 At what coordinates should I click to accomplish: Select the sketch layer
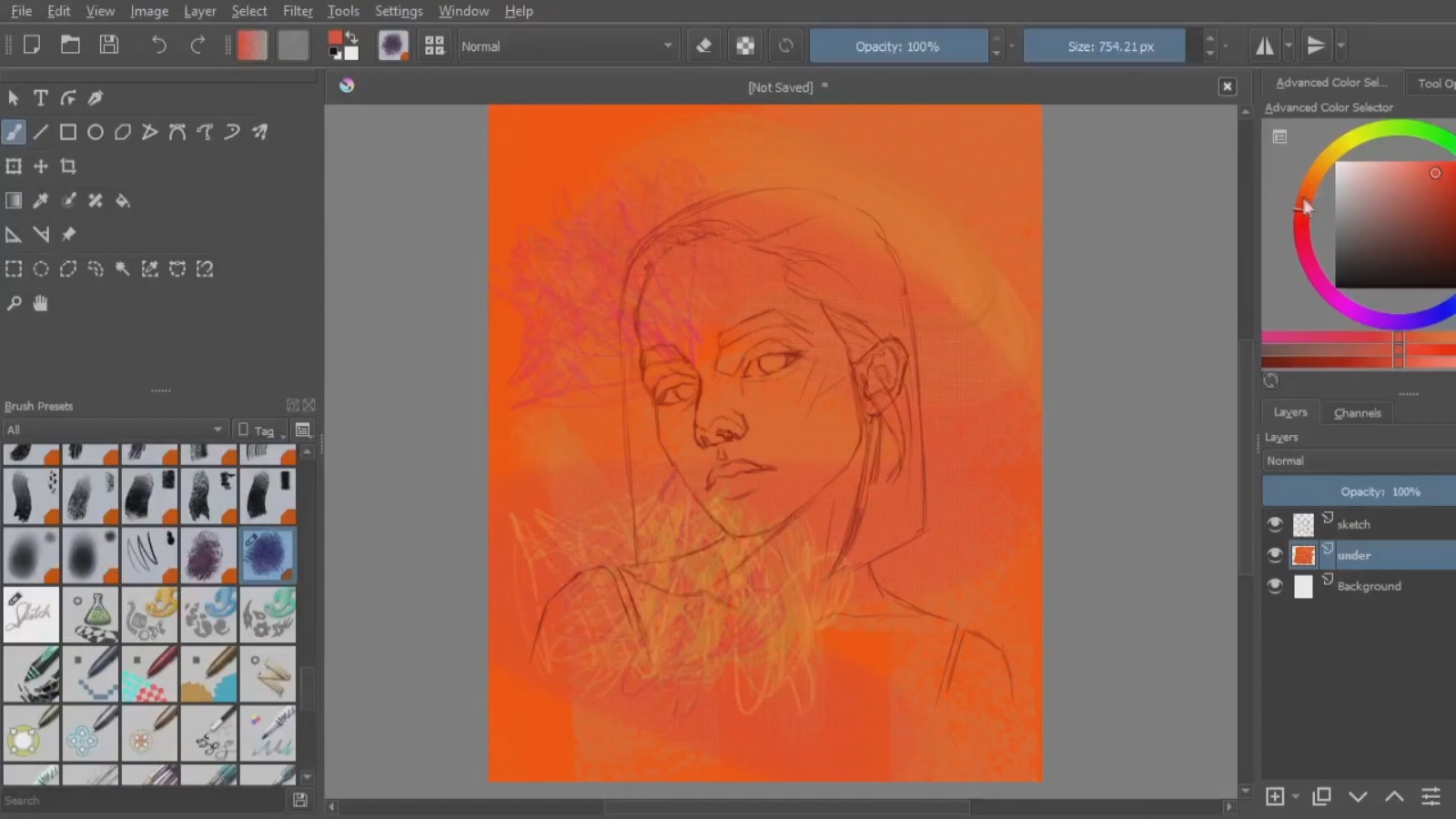(1371, 524)
